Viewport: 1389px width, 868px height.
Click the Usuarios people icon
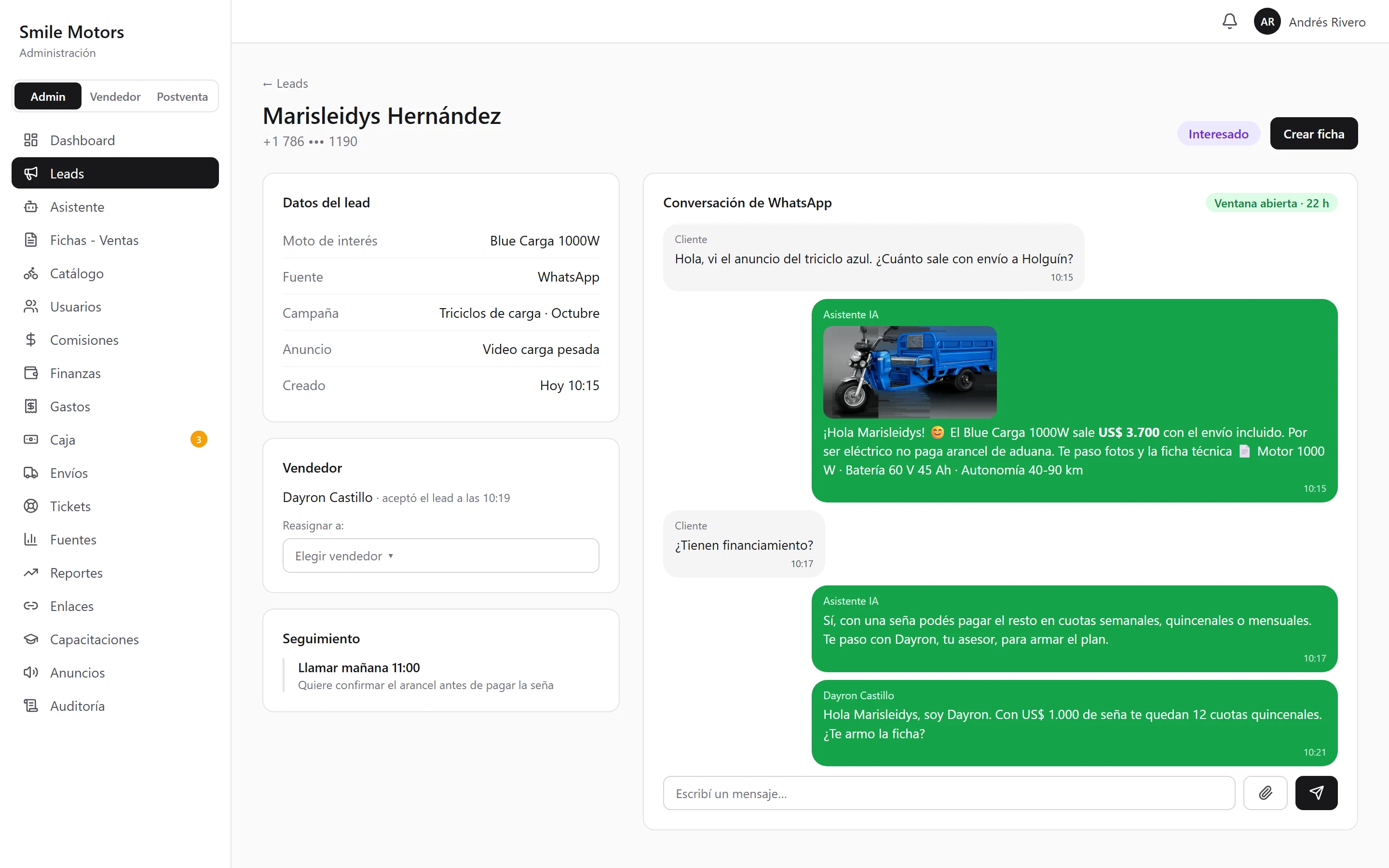tap(31, 307)
